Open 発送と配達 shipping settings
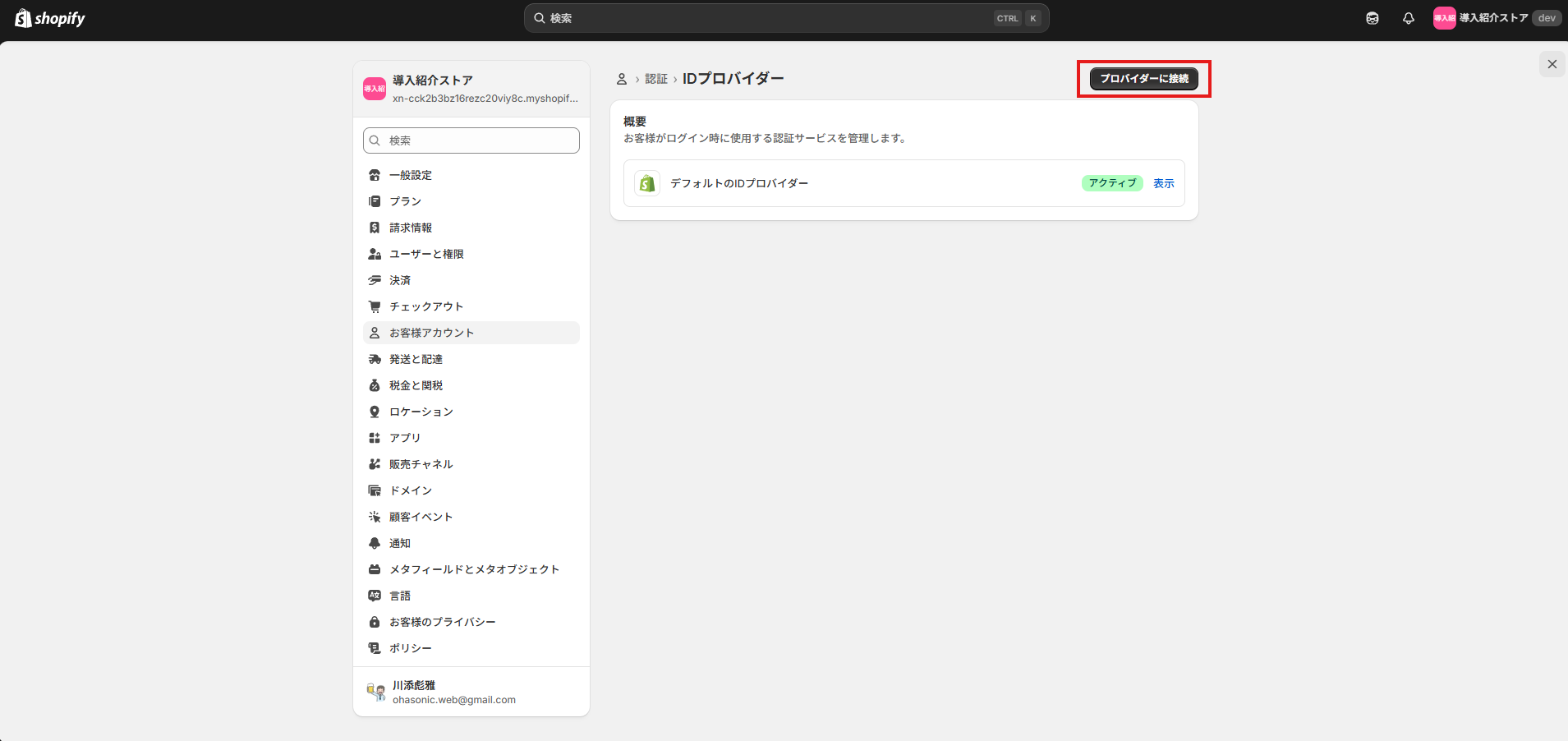Image resolution: width=1568 pixels, height=741 pixels. coord(416,359)
